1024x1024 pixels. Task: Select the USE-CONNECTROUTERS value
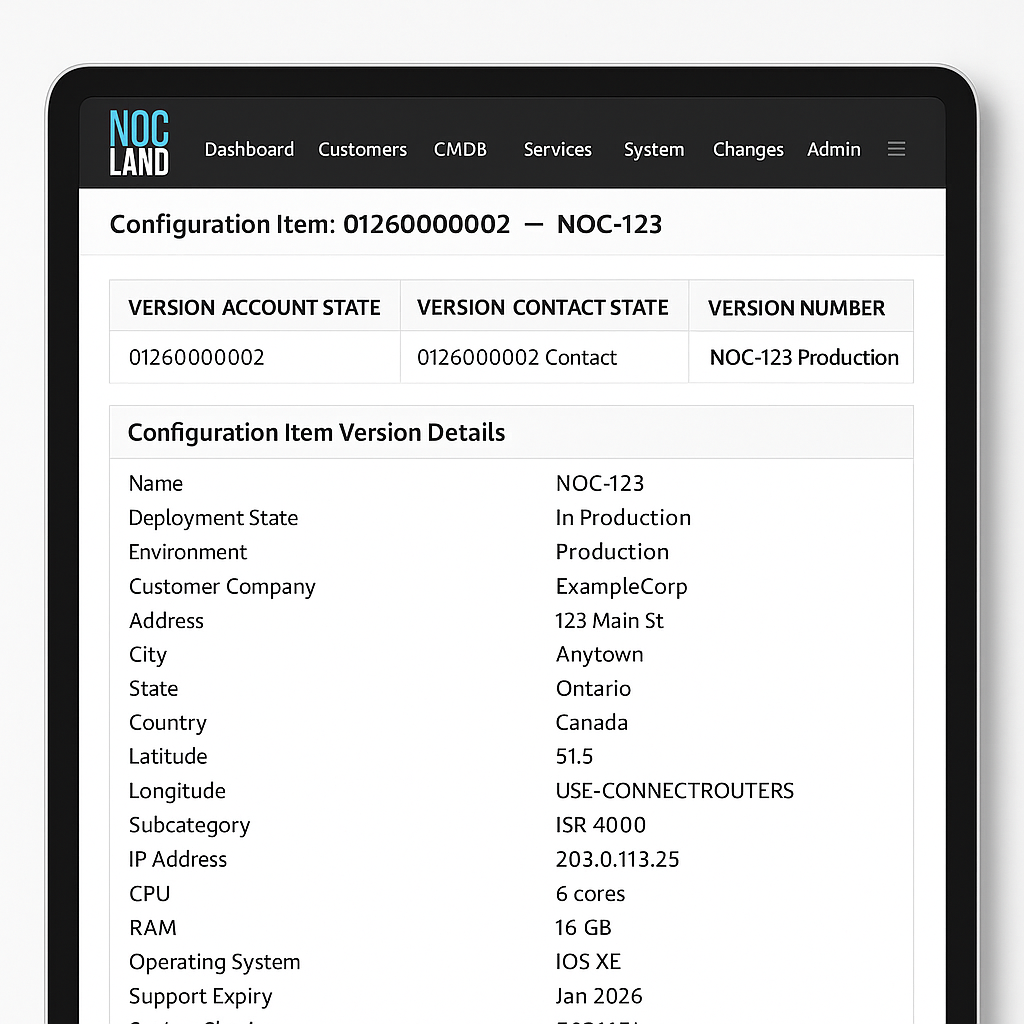675,791
